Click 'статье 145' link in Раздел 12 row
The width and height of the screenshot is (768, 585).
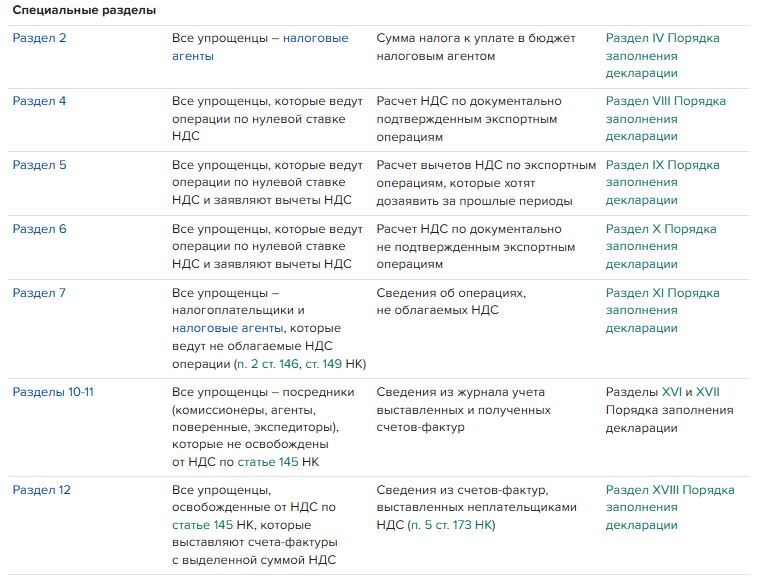(202, 525)
